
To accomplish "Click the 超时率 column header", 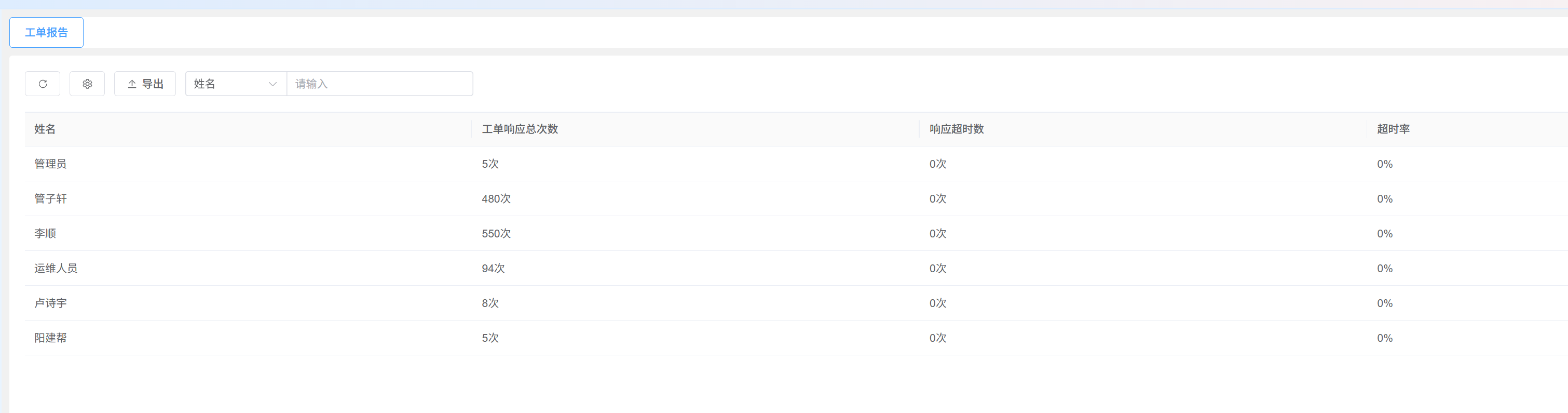I will tap(1393, 129).
